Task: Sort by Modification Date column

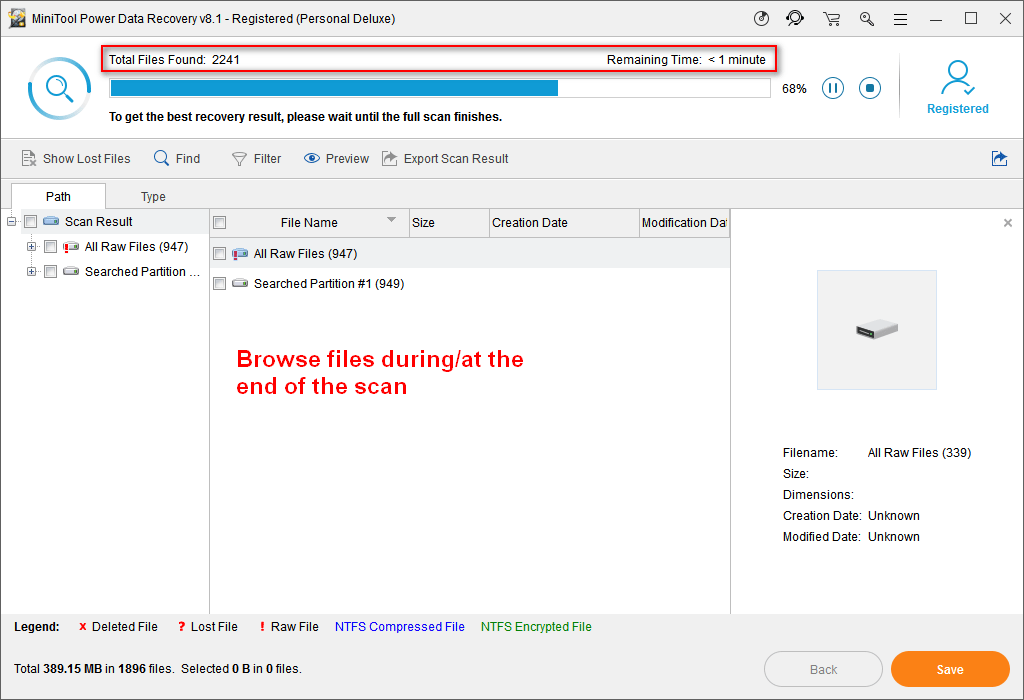Action: coord(684,223)
